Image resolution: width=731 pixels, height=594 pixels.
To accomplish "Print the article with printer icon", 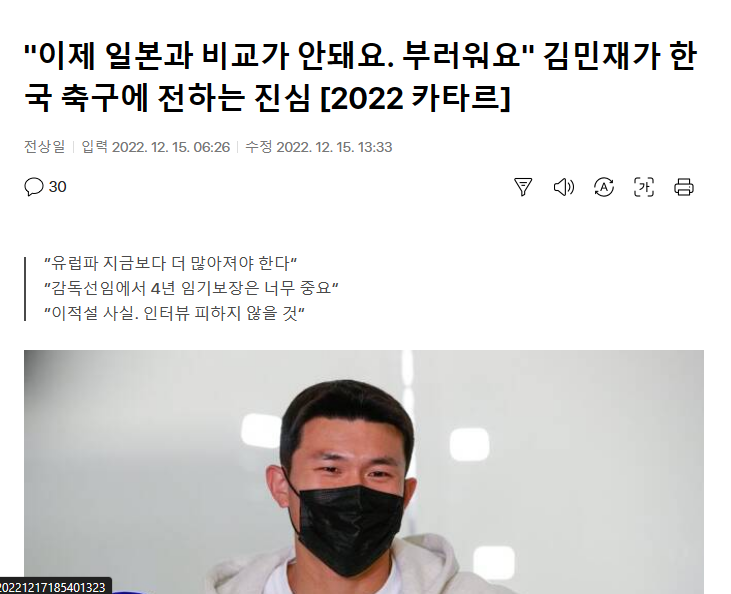I will pyautogui.click(x=684, y=187).
